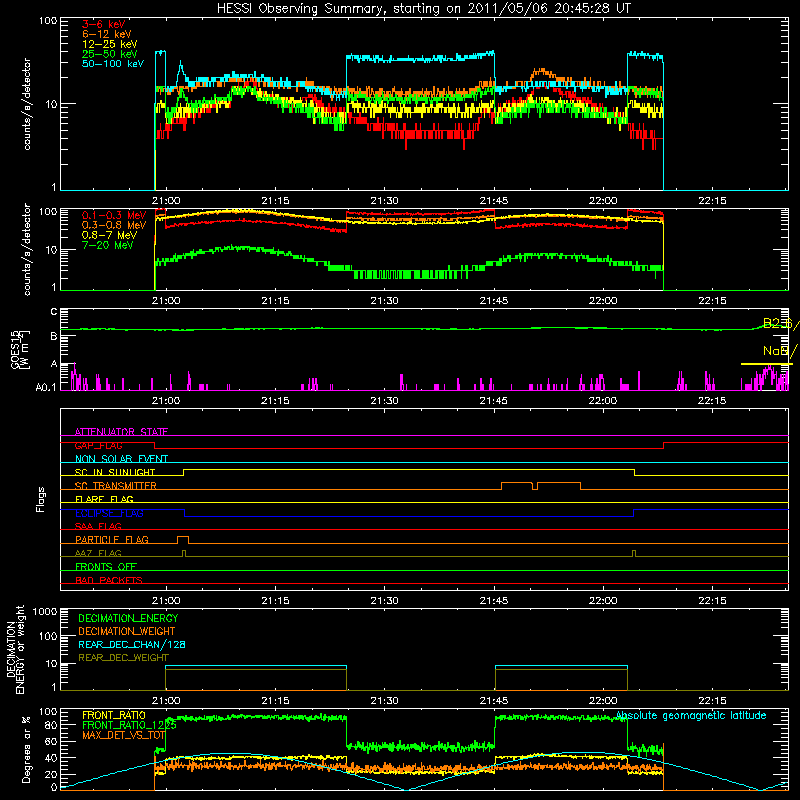Click the Degrees or % axis label
Screen dimensions: 800x800
point(26,749)
